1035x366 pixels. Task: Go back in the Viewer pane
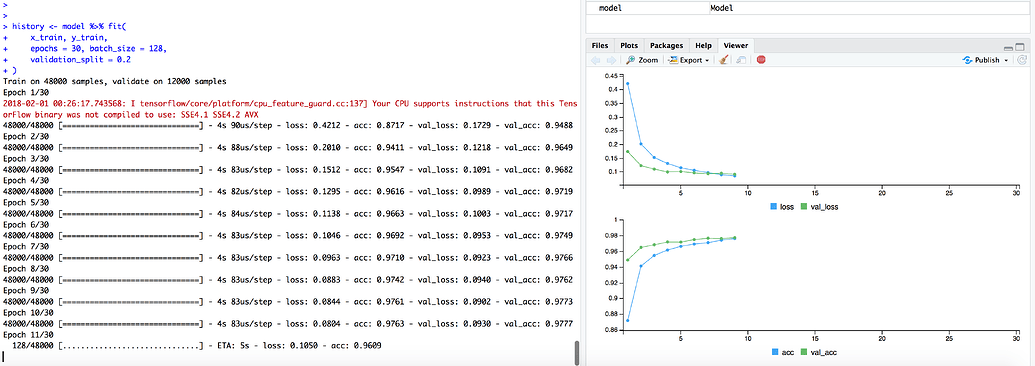(596, 60)
